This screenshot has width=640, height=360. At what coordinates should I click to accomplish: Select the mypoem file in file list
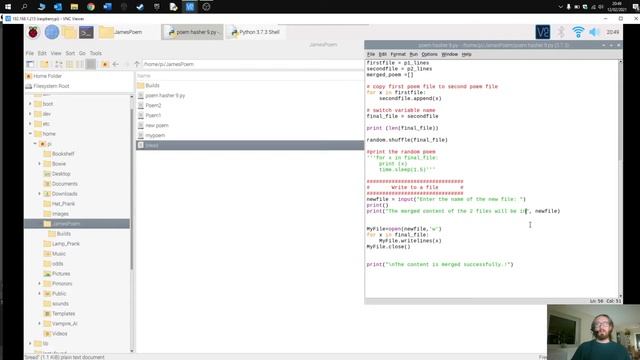point(155,136)
